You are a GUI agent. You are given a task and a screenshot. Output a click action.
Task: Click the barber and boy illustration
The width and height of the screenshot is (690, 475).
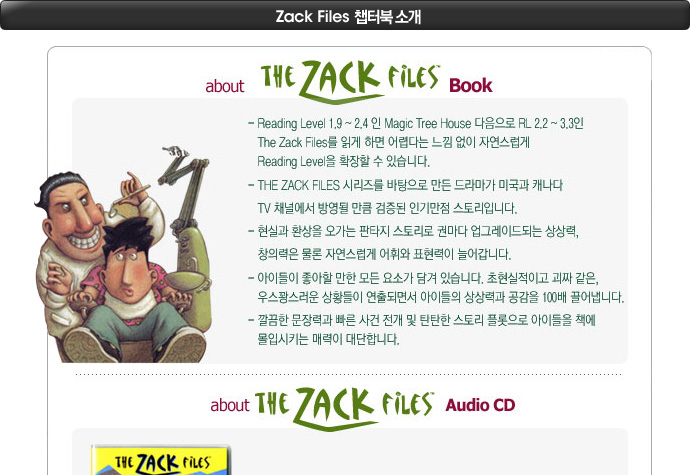pos(124,255)
